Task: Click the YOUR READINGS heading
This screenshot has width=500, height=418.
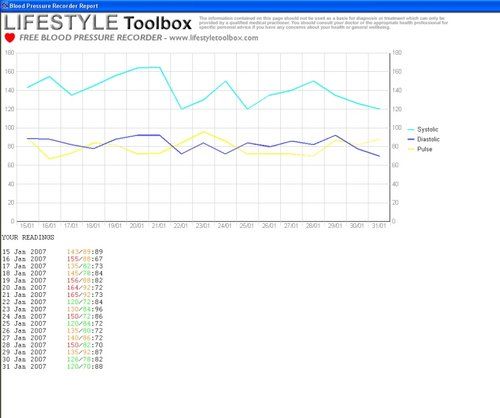Action: [x=28, y=238]
